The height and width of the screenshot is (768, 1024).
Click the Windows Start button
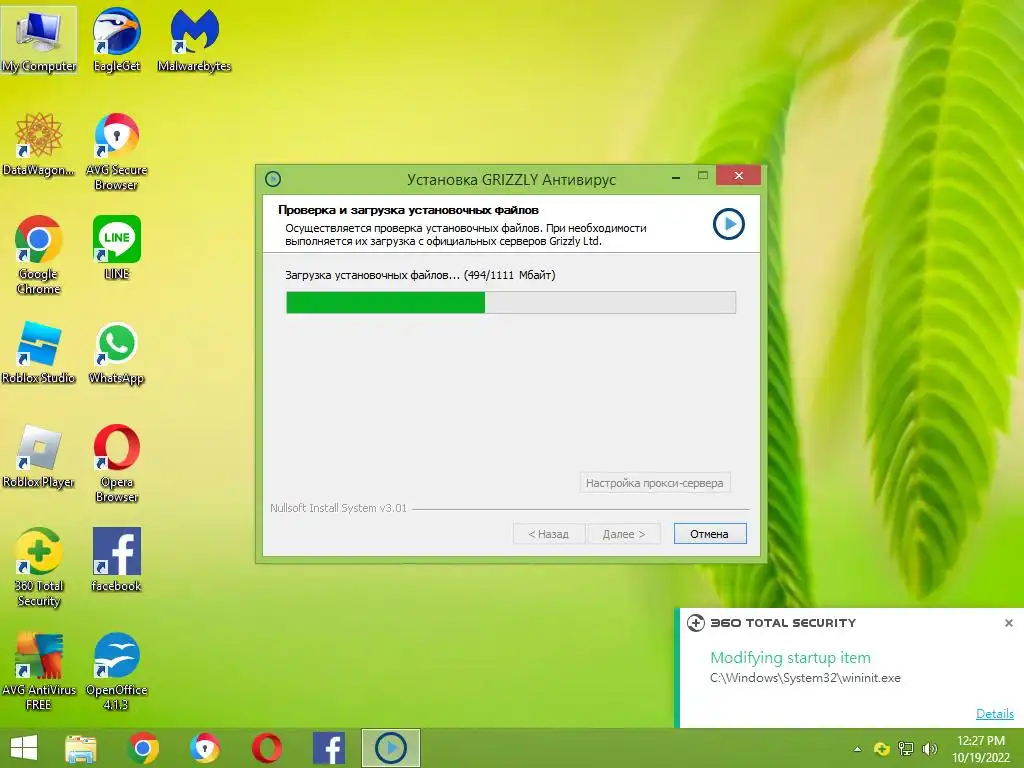tap(24, 748)
